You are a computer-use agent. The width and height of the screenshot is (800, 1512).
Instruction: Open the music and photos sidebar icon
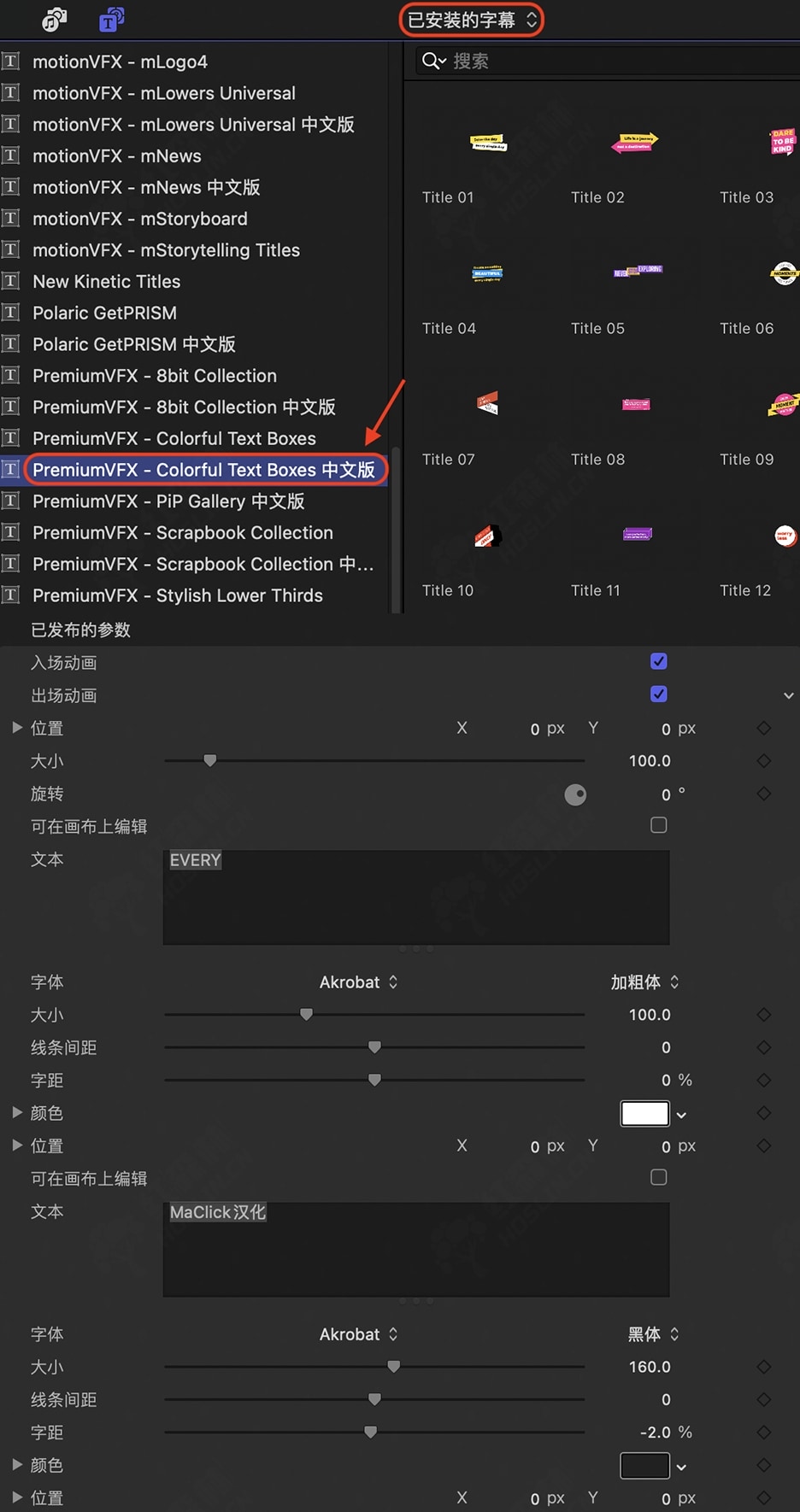55,19
